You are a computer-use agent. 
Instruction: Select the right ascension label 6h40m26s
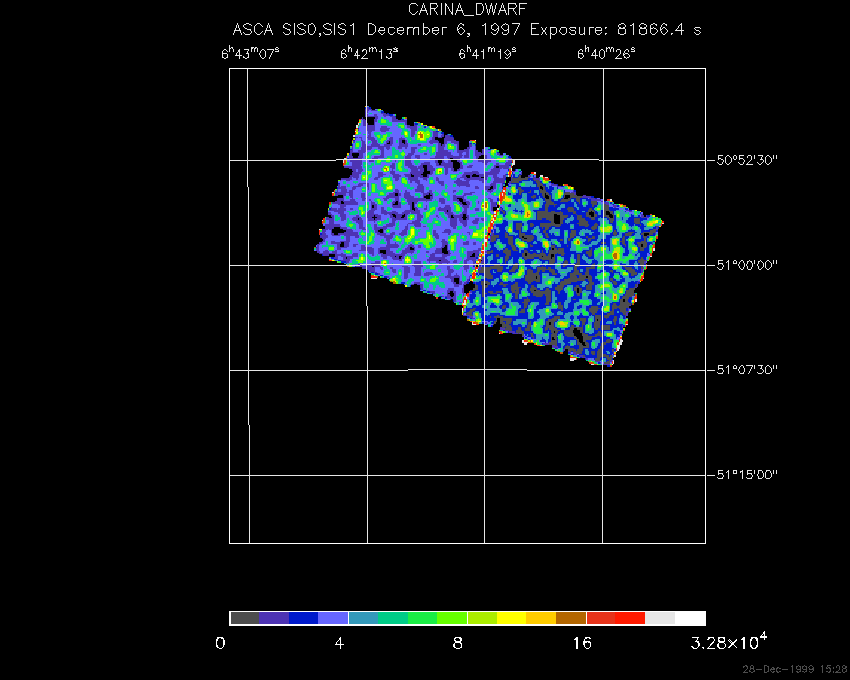(x=606, y=53)
